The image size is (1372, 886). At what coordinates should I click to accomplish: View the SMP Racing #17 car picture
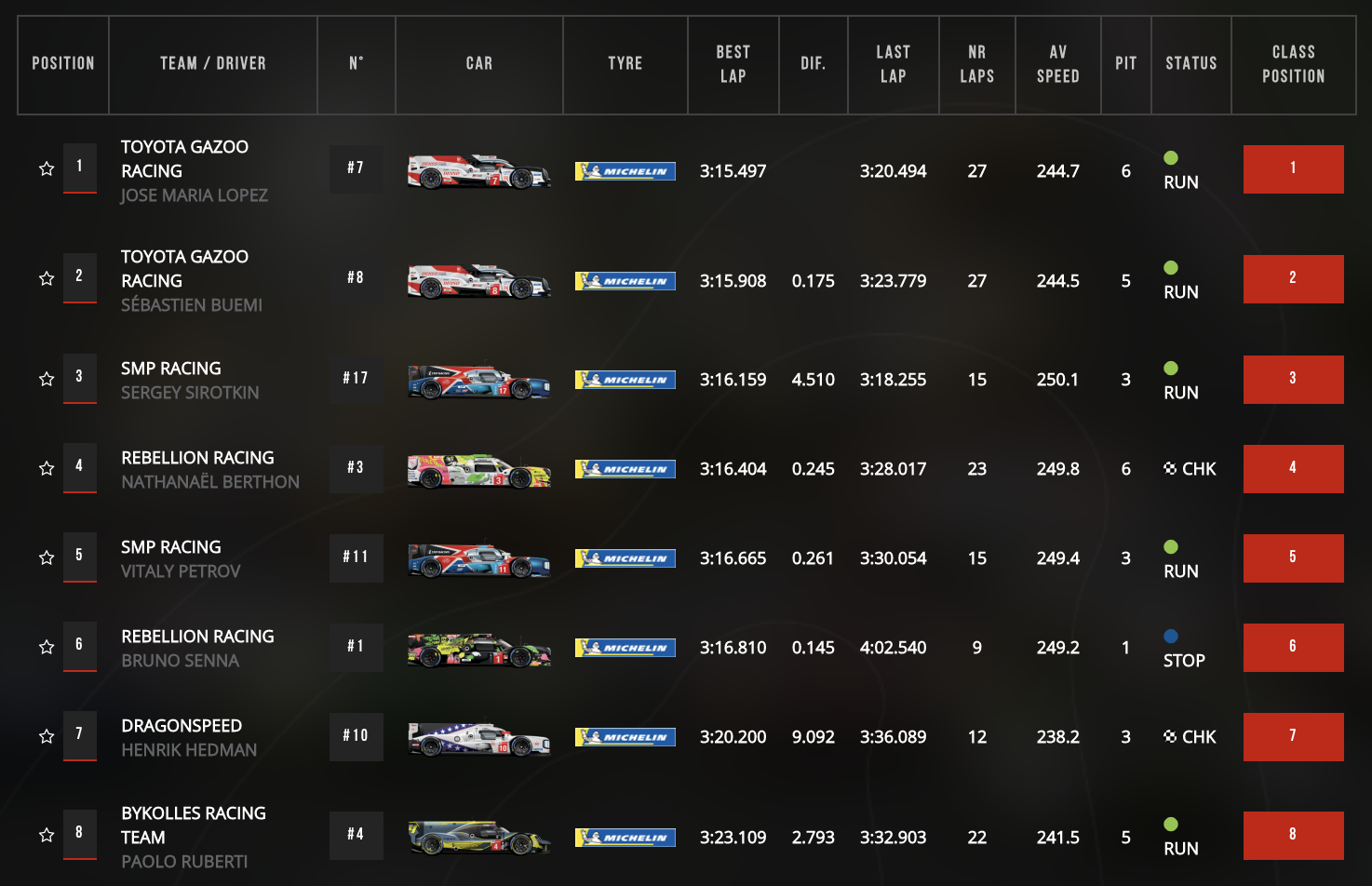click(479, 381)
